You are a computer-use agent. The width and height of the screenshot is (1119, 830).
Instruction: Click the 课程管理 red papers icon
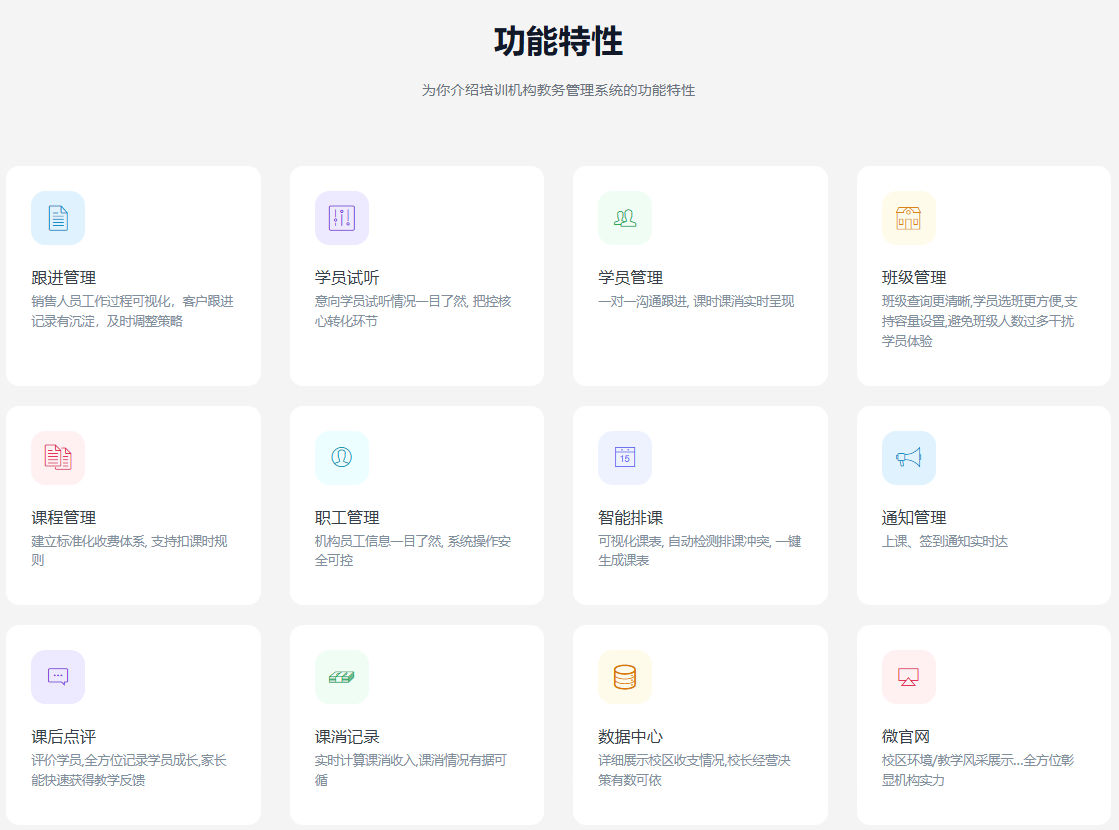pyautogui.click(x=58, y=458)
